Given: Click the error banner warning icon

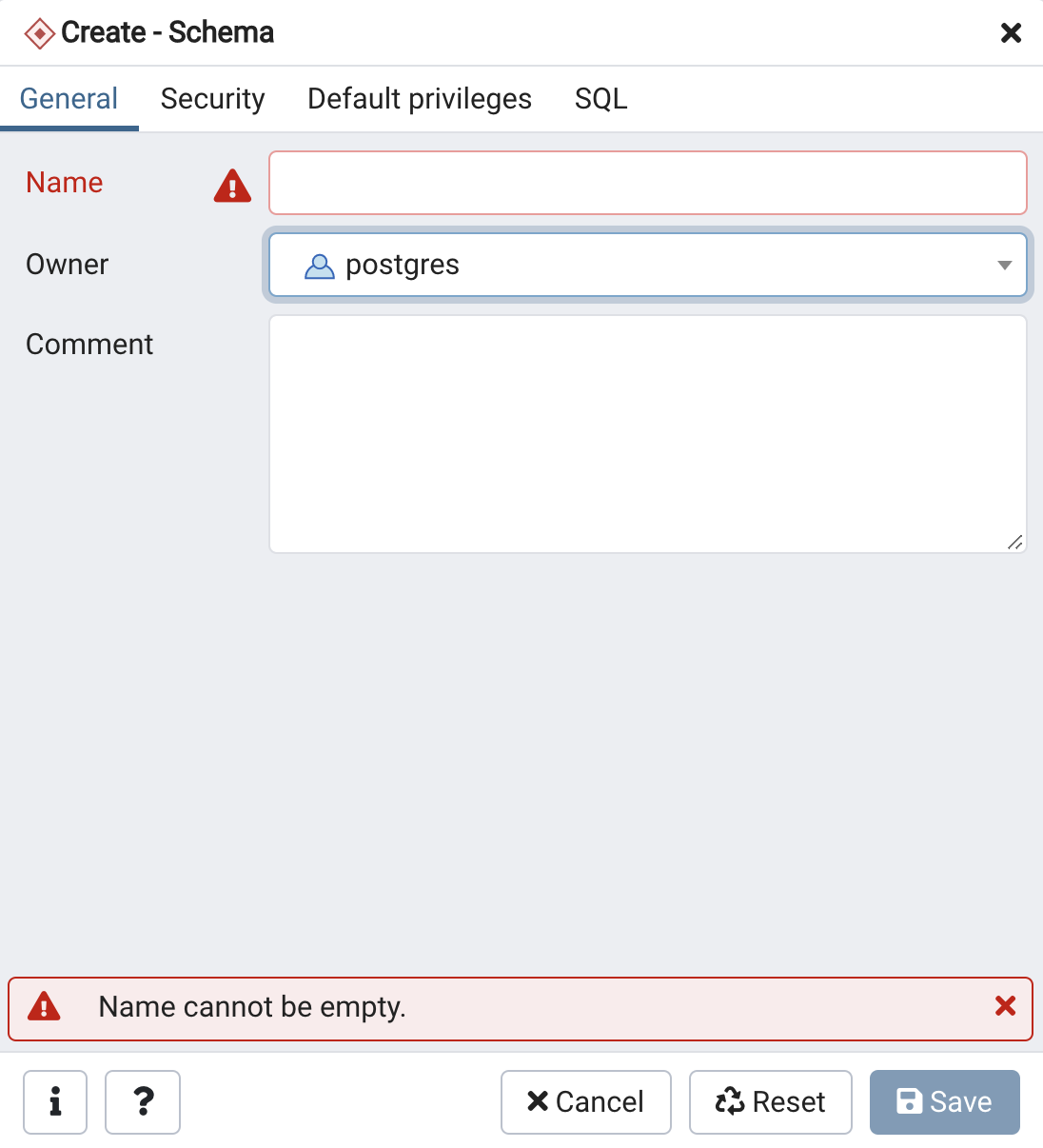Looking at the screenshot, I should (x=44, y=1006).
